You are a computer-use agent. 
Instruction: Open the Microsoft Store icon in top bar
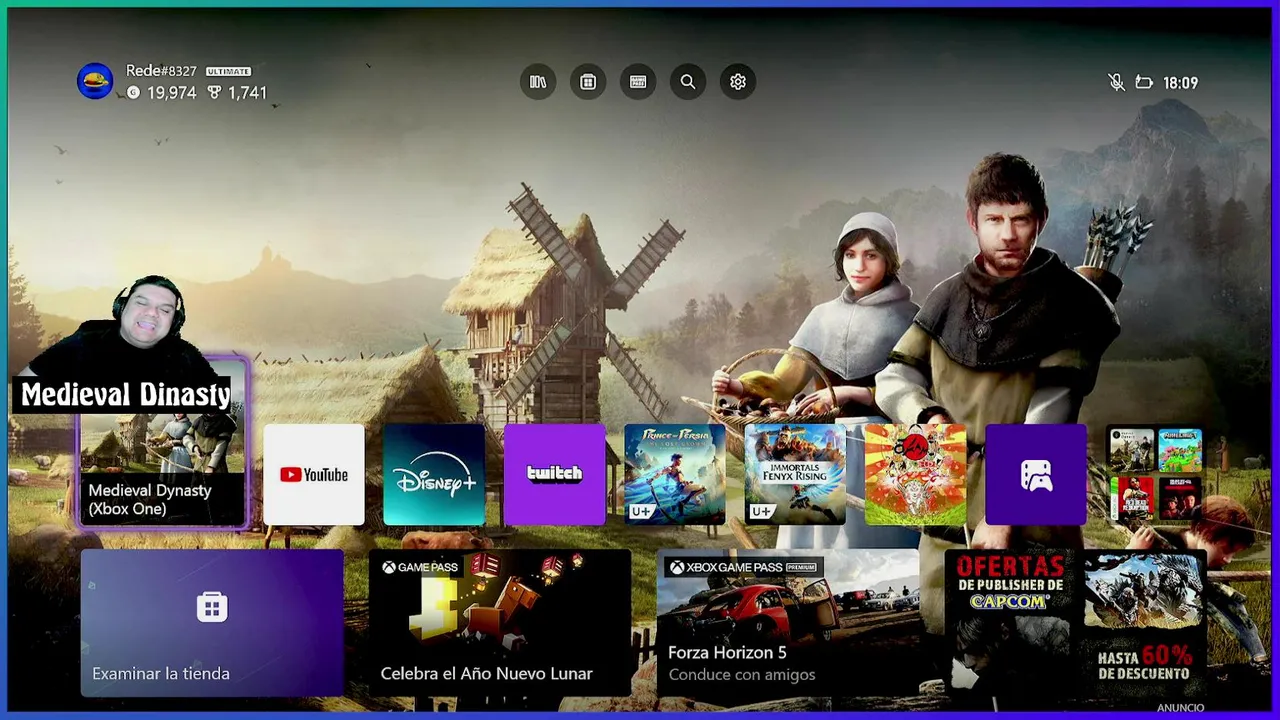[x=588, y=82]
